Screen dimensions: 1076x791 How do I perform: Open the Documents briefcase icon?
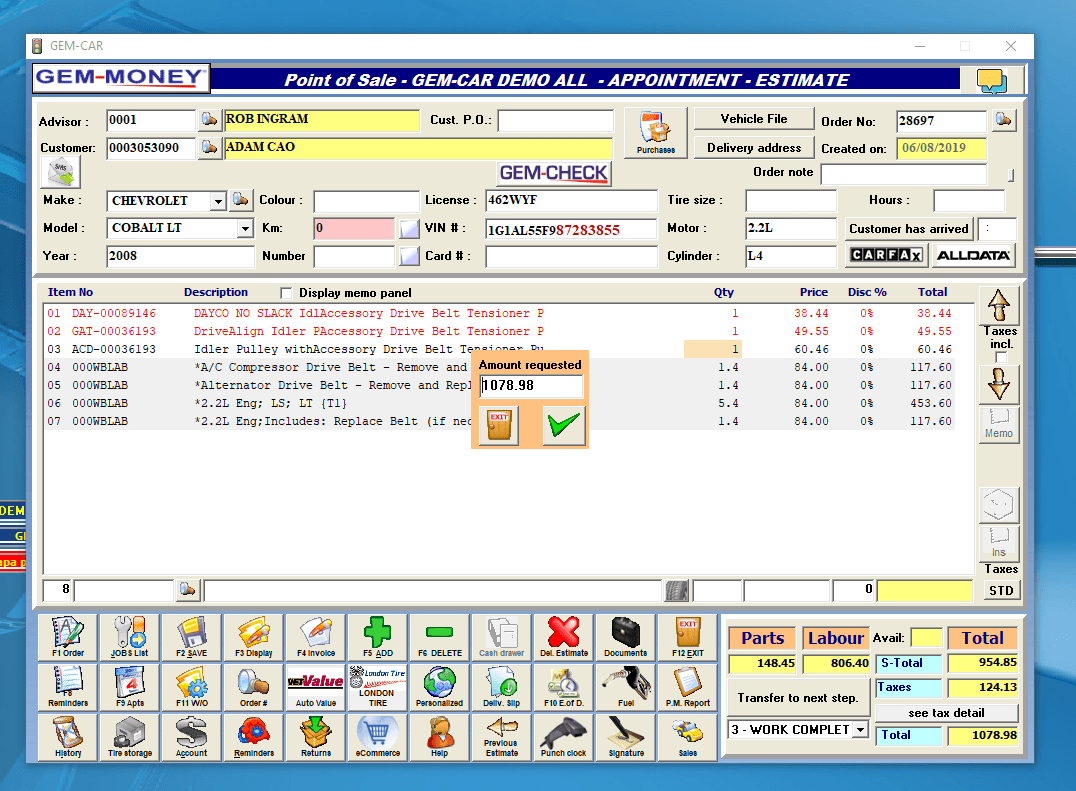(625, 637)
